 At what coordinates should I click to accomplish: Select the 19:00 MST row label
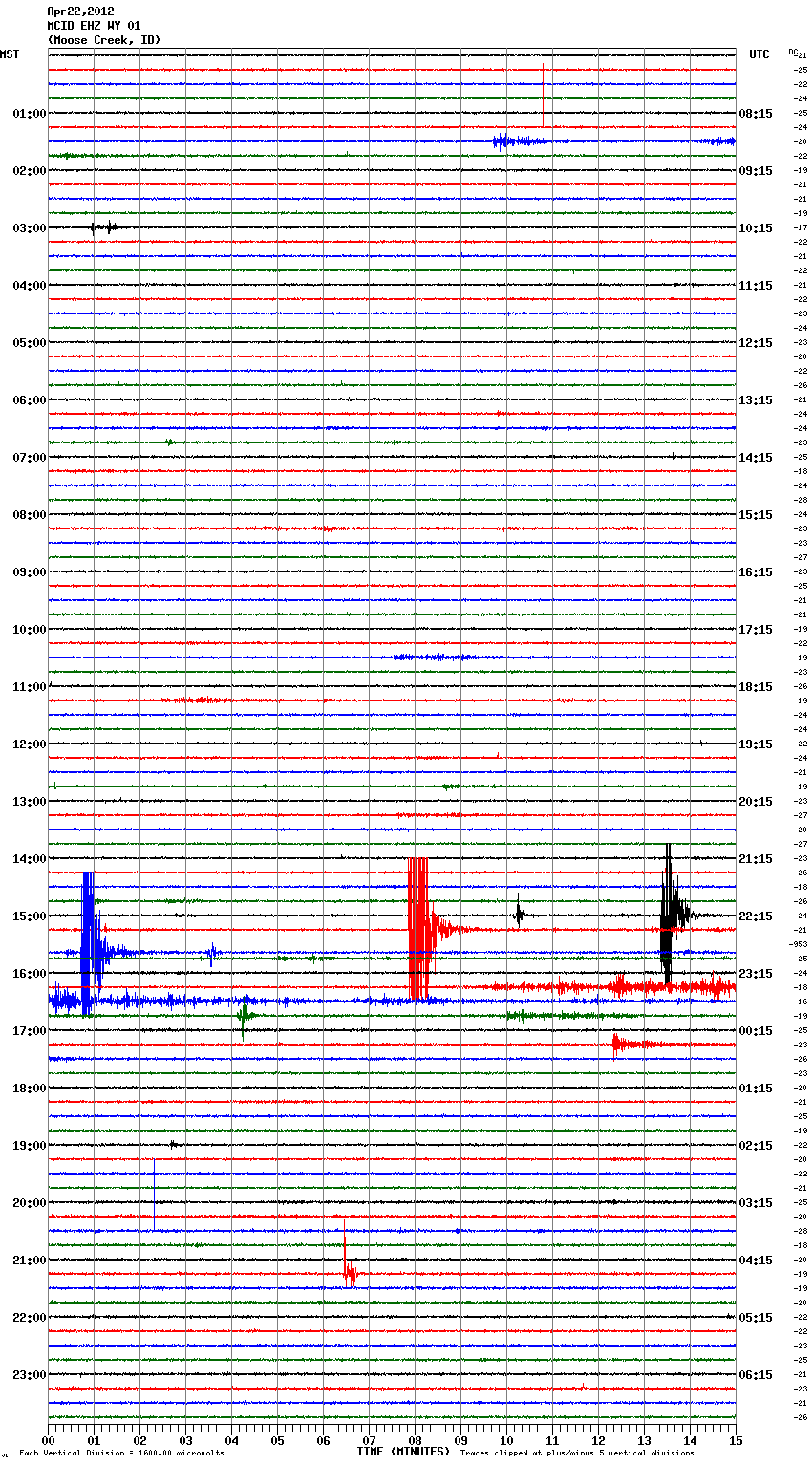coord(30,1145)
